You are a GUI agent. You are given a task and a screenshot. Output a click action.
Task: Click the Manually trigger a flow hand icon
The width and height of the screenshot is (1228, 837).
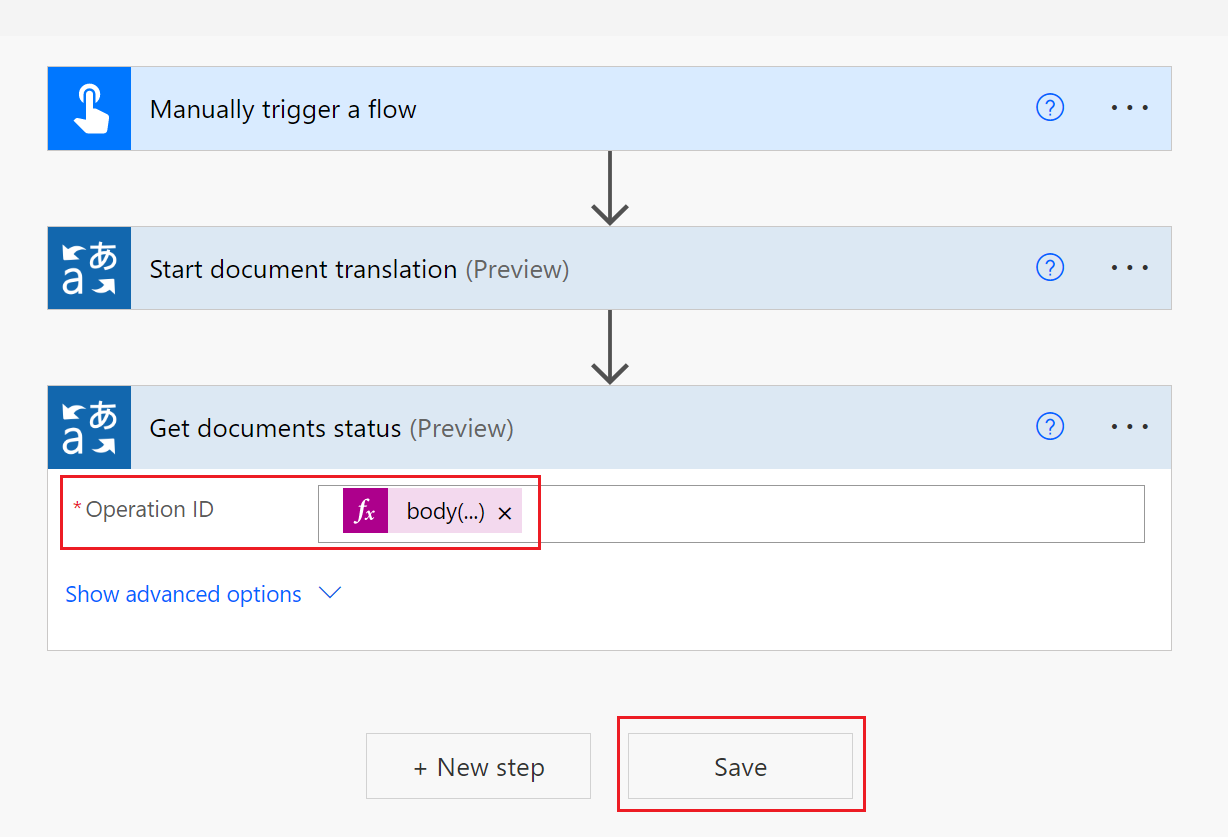tap(88, 108)
